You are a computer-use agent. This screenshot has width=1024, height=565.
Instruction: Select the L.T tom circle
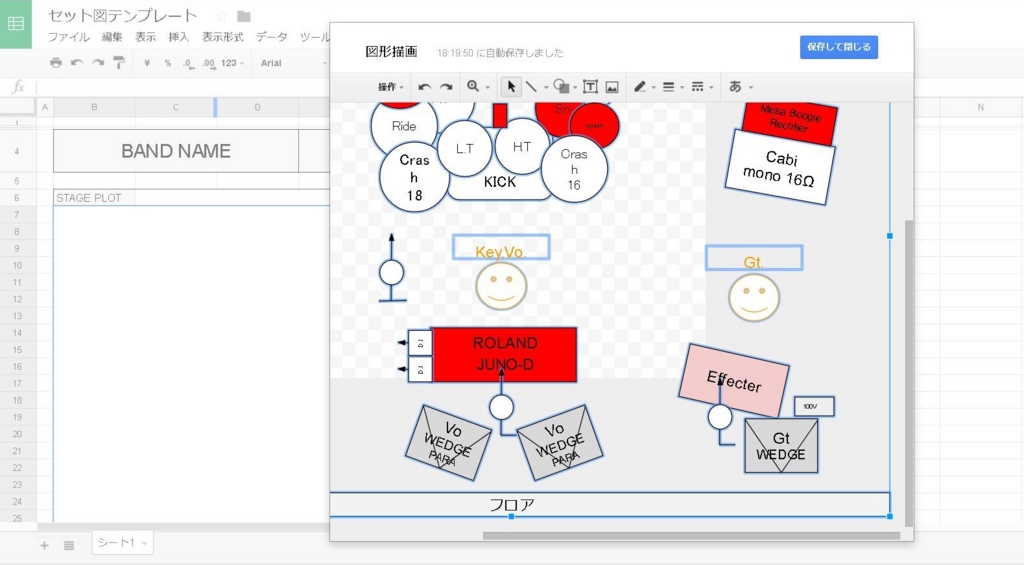click(465, 149)
